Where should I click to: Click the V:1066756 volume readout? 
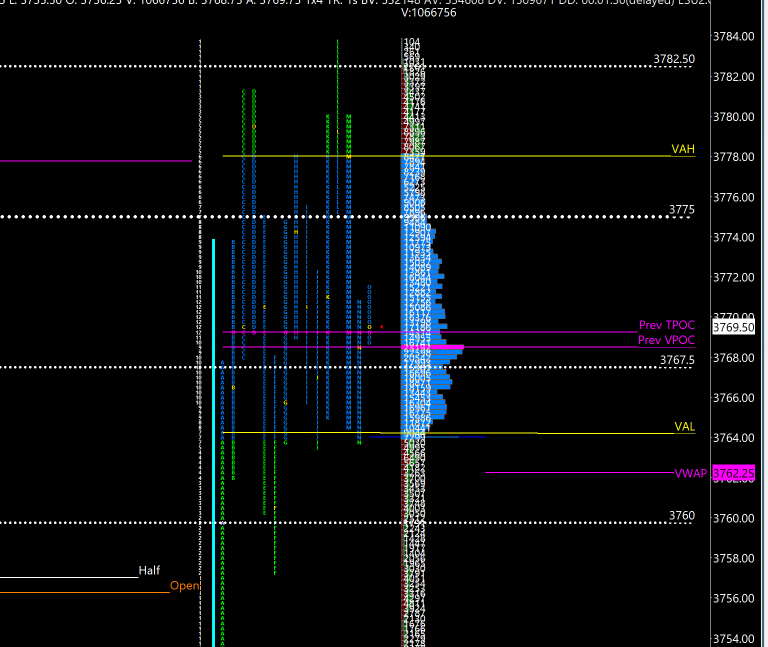coord(429,13)
